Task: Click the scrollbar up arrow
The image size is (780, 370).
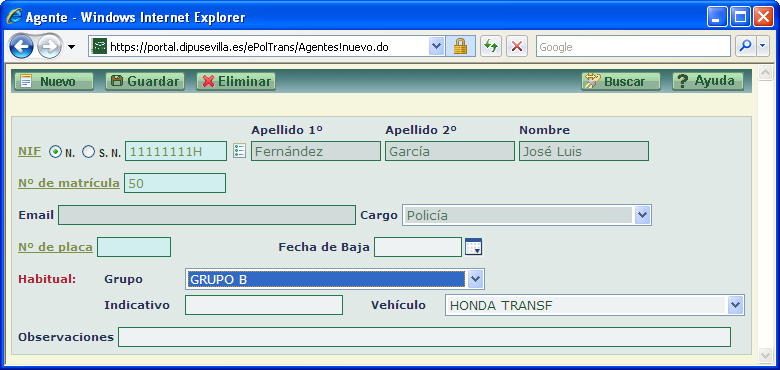Action: click(766, 74)
